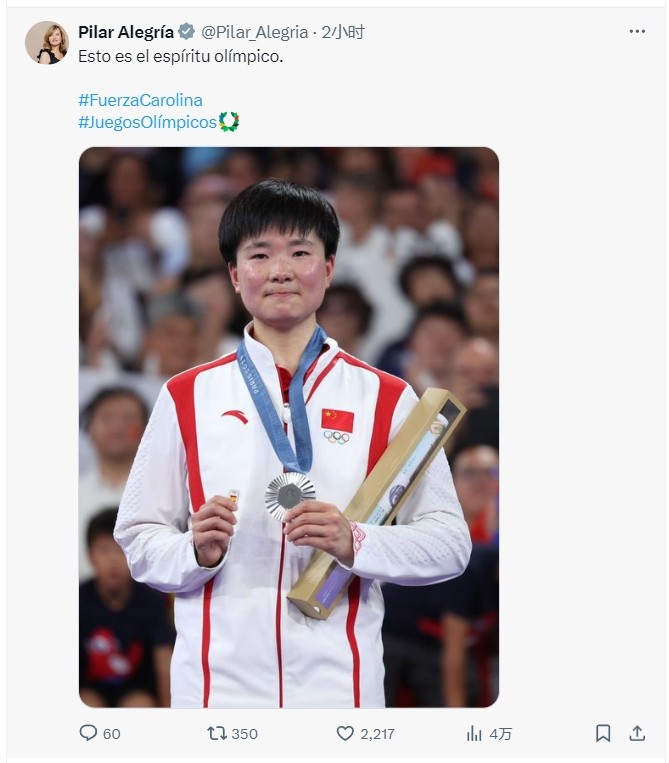This screenshot has width=669, height=763.
Task: Click the view count 4万
Action: [x=500, y=734]
